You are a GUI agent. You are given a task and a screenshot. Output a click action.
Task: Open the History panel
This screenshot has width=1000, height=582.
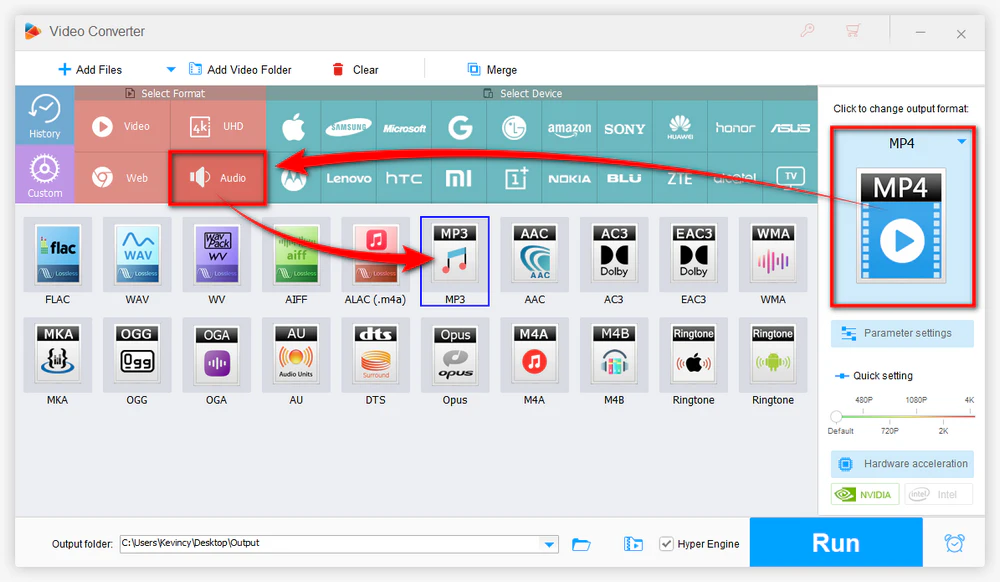coord(44,115)
